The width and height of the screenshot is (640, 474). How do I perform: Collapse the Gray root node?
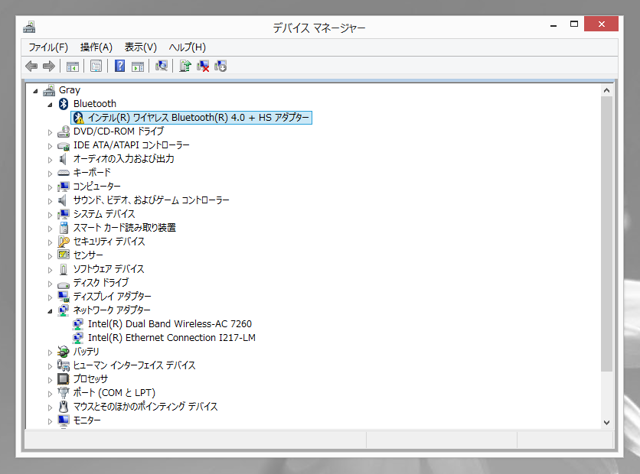36,91
